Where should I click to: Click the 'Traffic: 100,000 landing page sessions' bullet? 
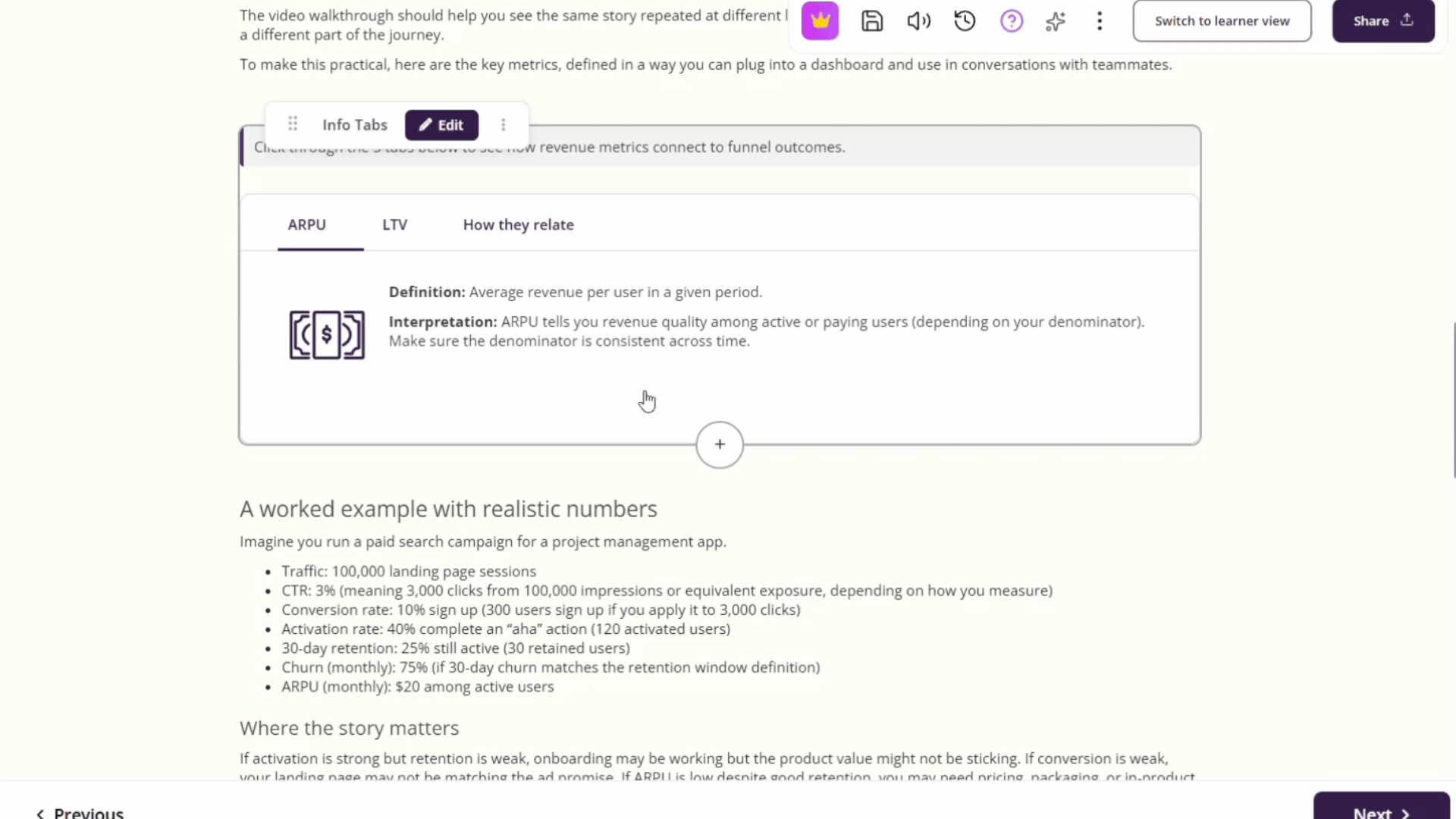(409, 571)
